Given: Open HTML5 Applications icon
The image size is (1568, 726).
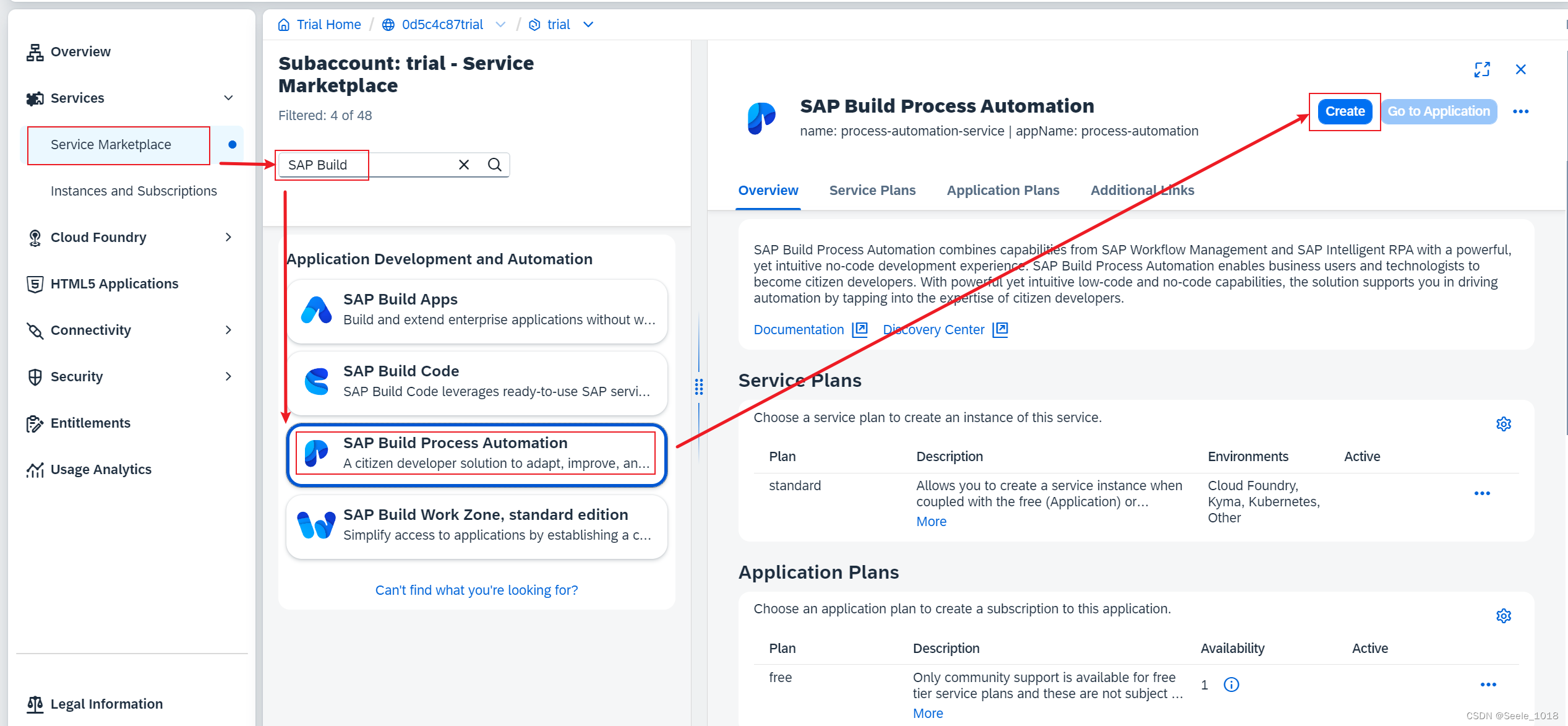Looking at the screenshot, I should [35, 284].
